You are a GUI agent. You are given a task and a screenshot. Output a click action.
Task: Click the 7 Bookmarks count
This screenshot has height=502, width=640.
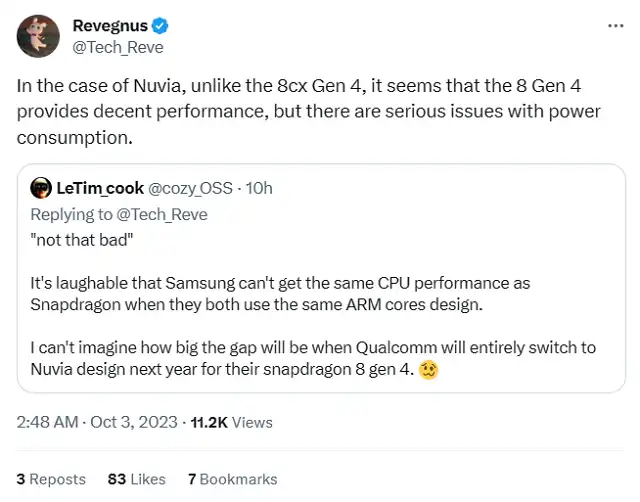coord(232,479)
